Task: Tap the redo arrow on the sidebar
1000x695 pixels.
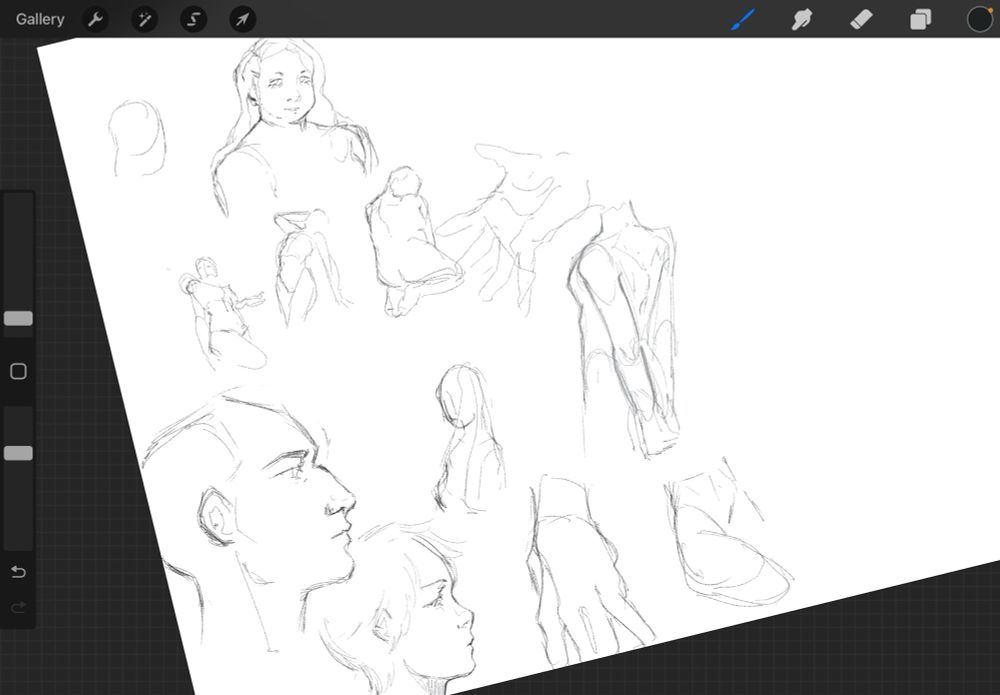Action: 17,607
